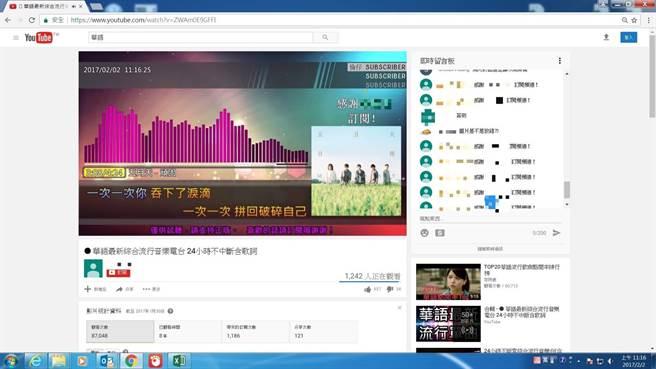Click the page vertical scrollbar thumb
The image size is (656, 369).
(652, 75)
